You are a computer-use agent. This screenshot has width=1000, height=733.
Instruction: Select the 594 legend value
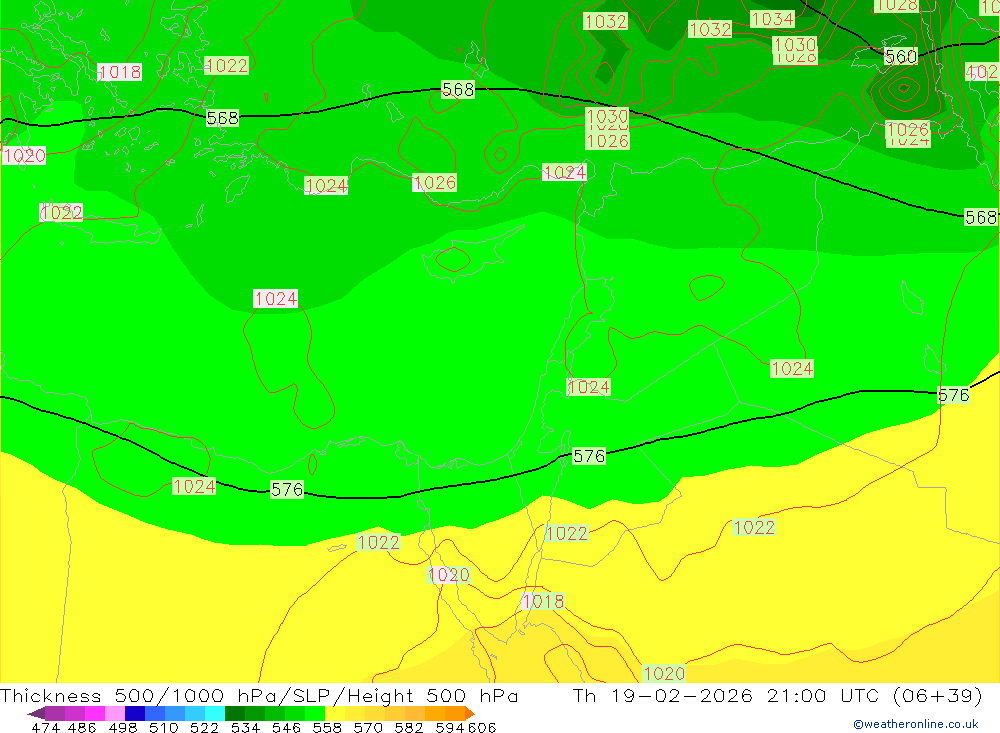click(450, 727)
